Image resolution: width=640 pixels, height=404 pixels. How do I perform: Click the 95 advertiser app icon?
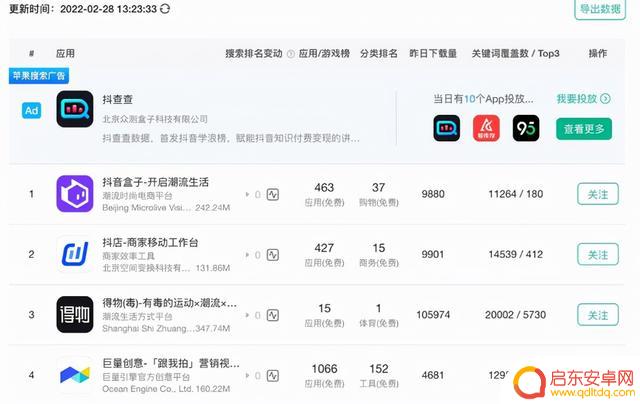tap(526, 128)
